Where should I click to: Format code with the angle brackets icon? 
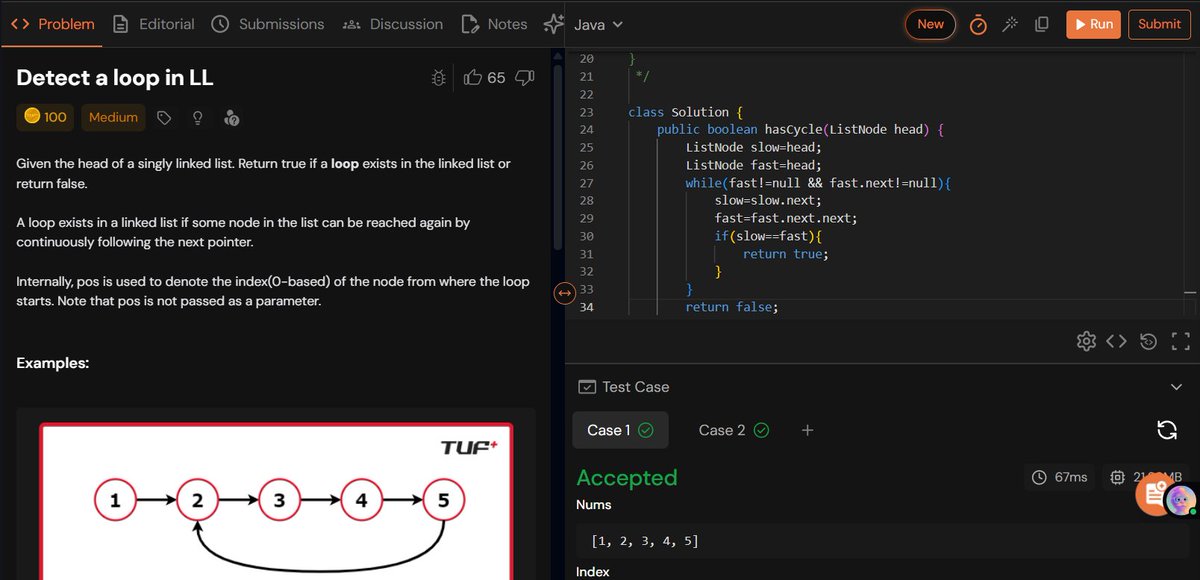point(1117,341)
